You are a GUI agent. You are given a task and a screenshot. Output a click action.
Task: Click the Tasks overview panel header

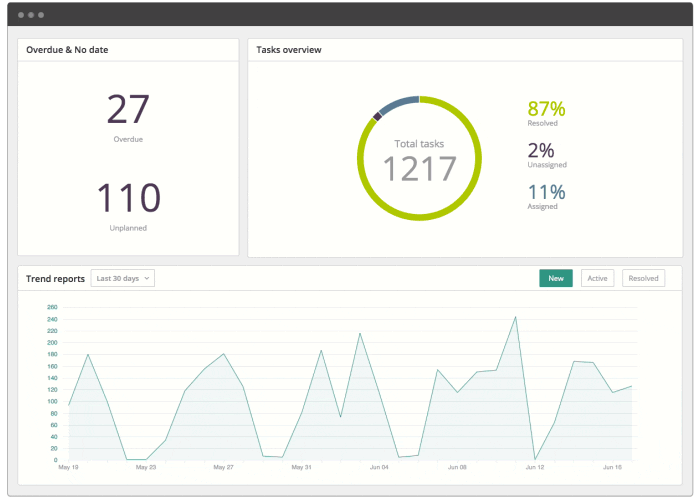[289, 49]
